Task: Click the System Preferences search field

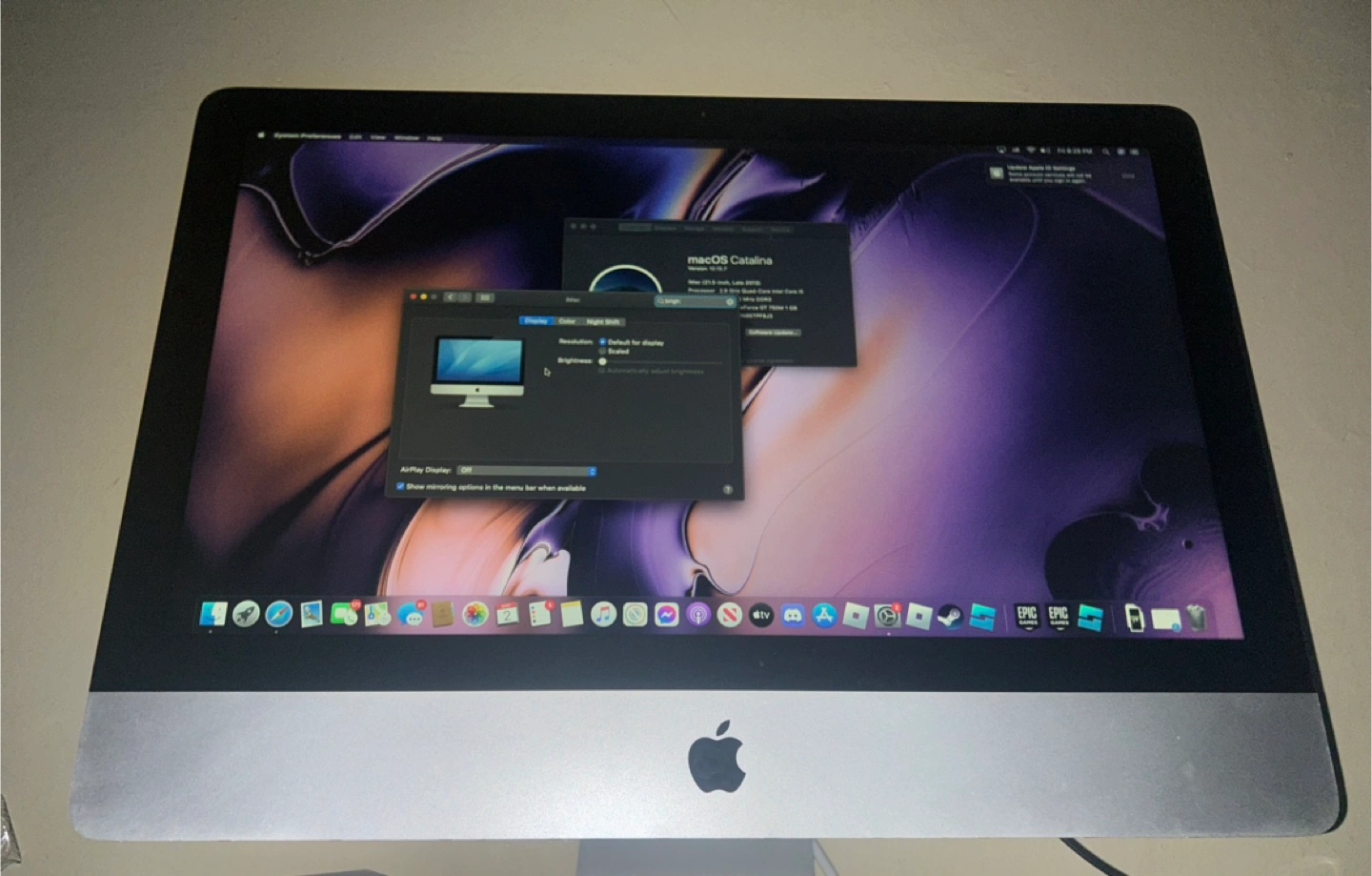Action: pyautogui.click(x=696, y=301)
